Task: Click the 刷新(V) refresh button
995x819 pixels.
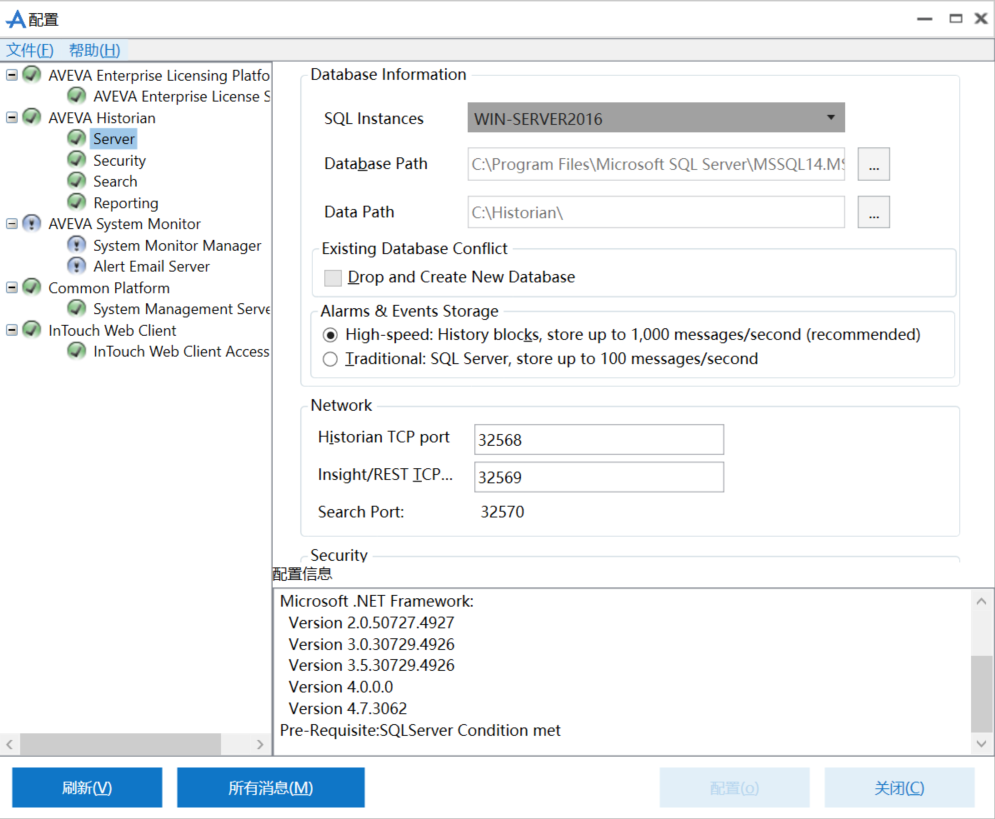Action: point(87,788)
